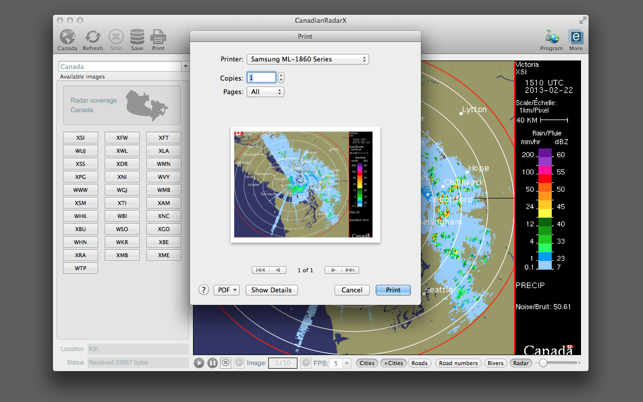Select radar station XSI

coord(80,137)
